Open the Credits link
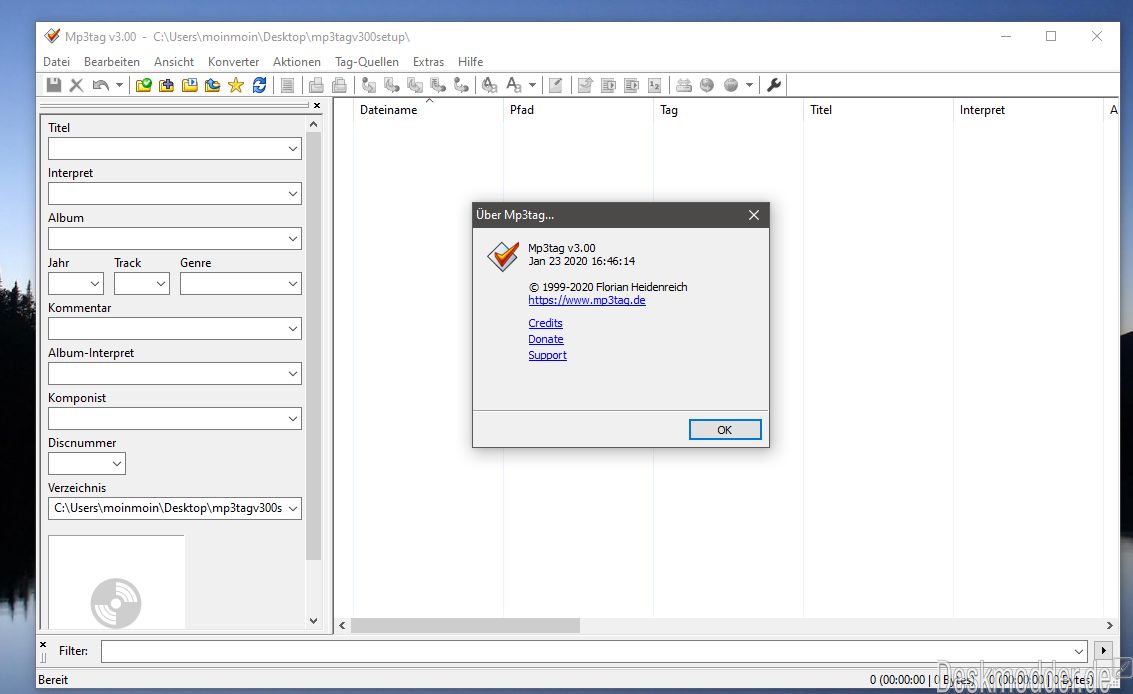1133x694 pixels. (x=546, y=323)
